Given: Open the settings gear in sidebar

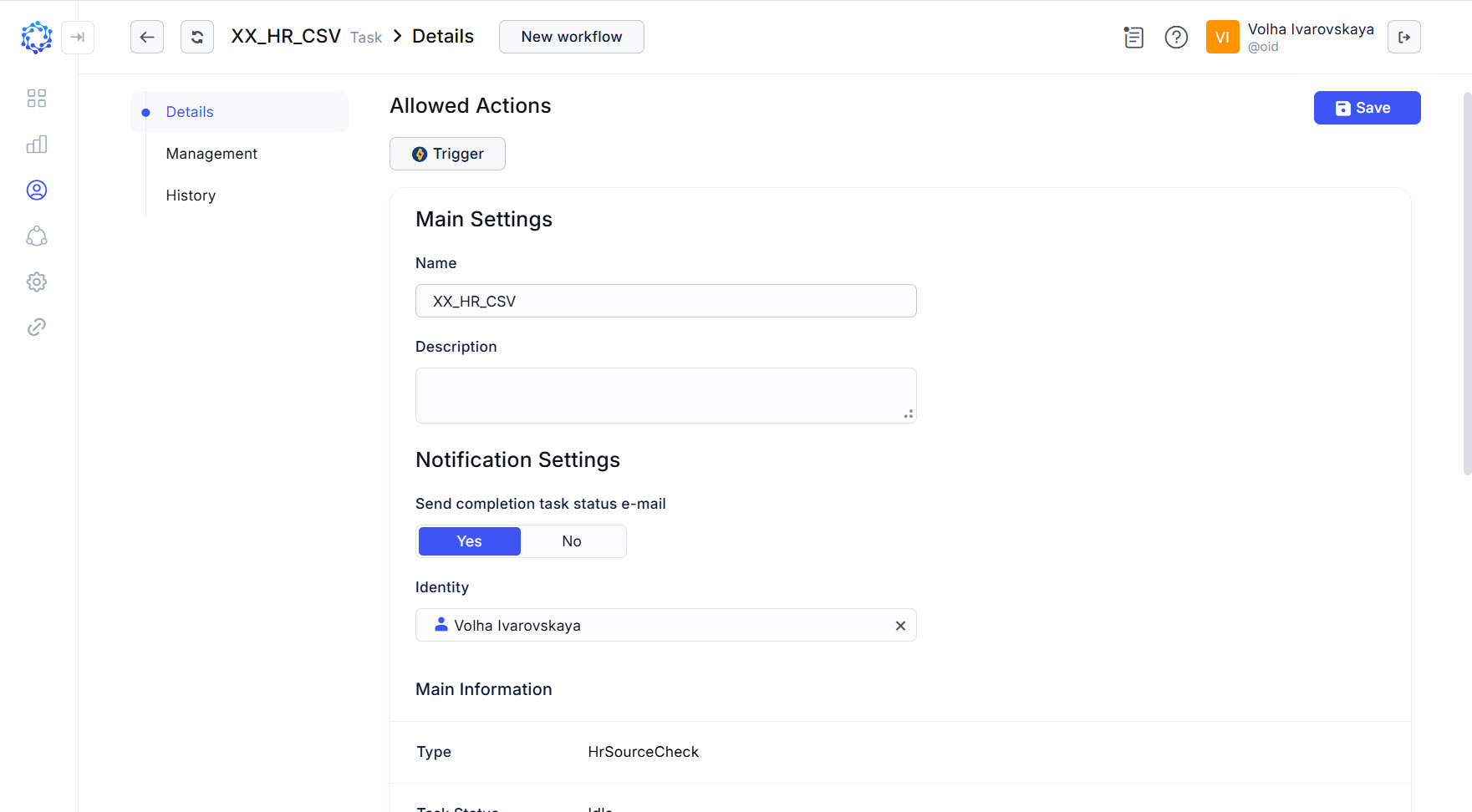Looking at the screenshot, I should pyautogui.click(x=36, y=282).
